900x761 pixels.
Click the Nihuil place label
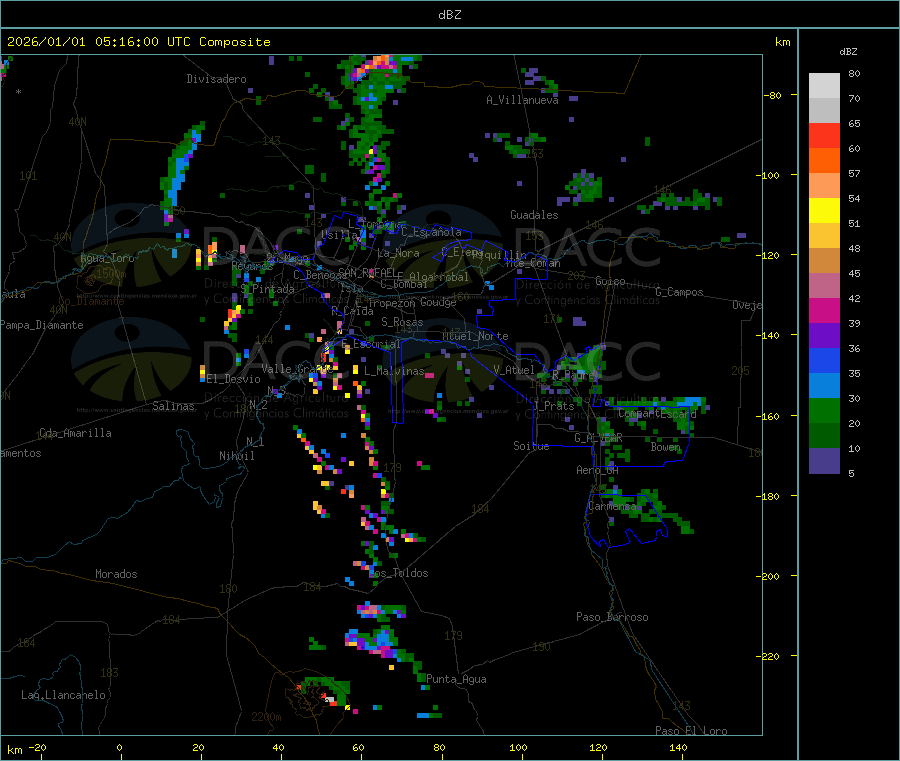236,456
